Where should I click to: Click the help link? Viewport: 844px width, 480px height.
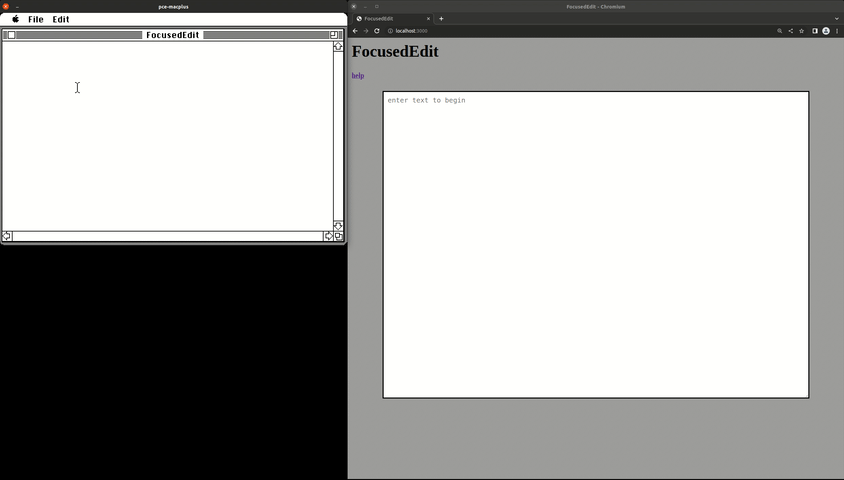coord(357,76)
